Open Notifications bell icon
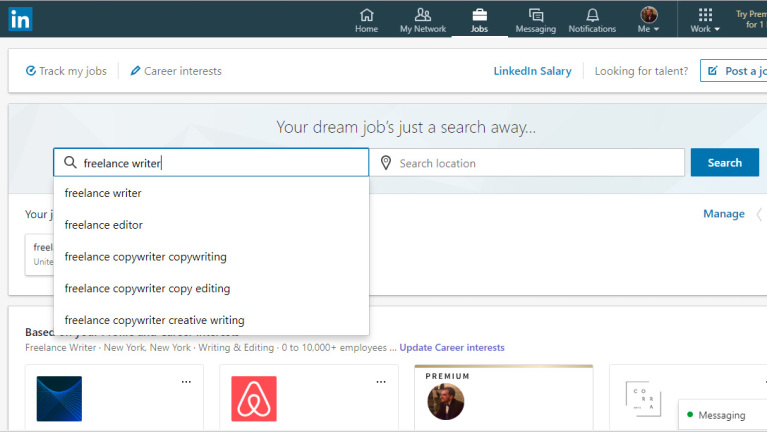Viewport: 767px width, 432px height. tap(592, 21)
